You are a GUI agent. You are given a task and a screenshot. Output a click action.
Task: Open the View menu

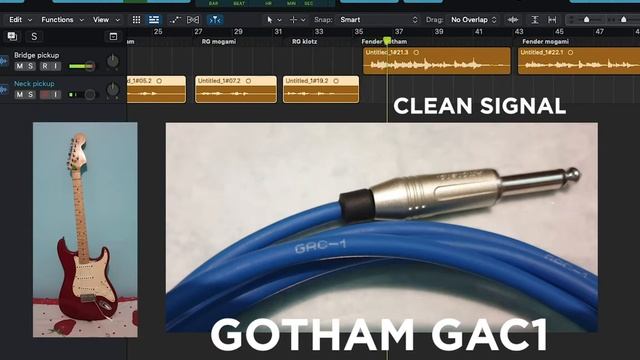click(x=106, y=20)
